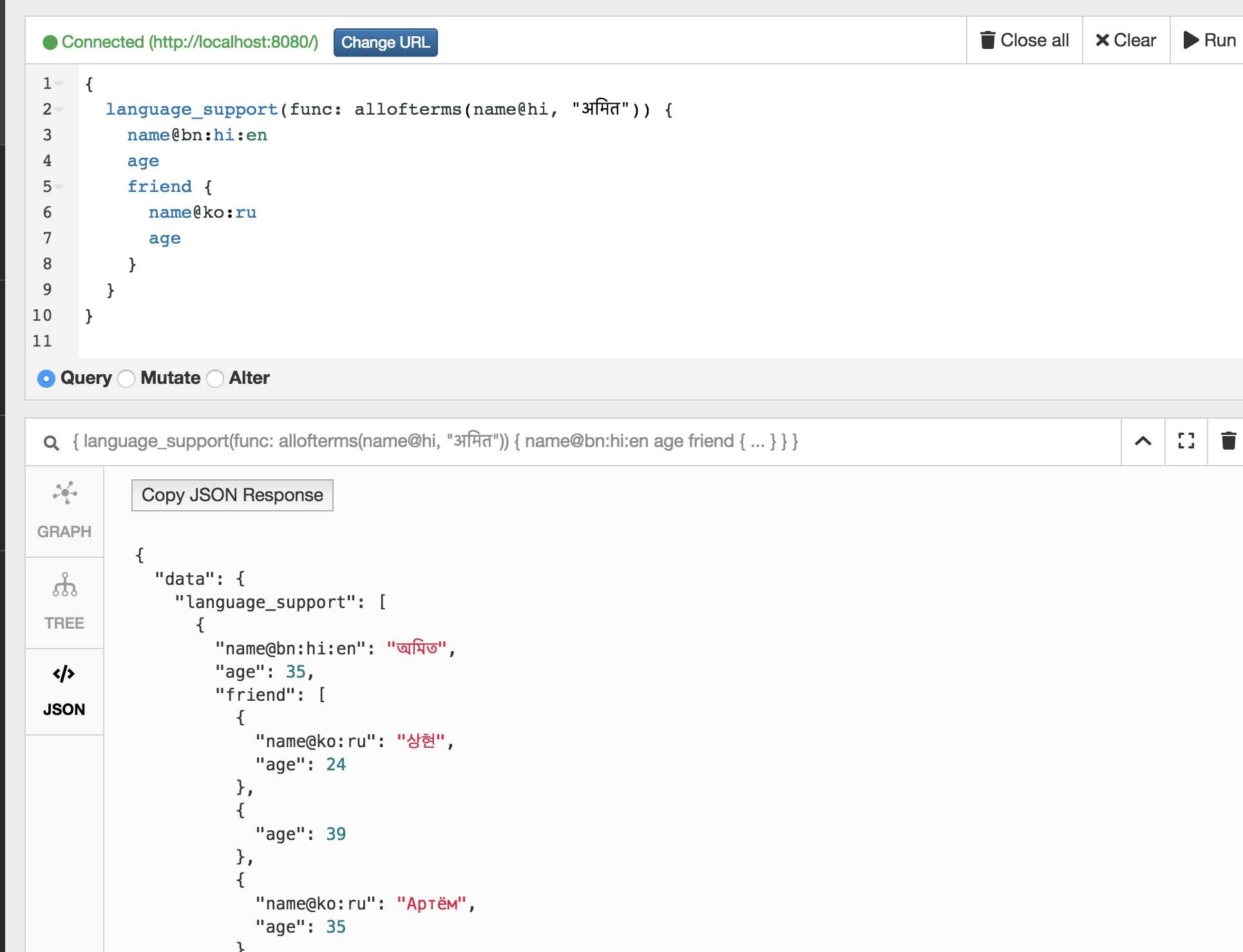The image size is (1243, 952).
Task: Switch to the Graph view tab
Action: tap(64, 511)
